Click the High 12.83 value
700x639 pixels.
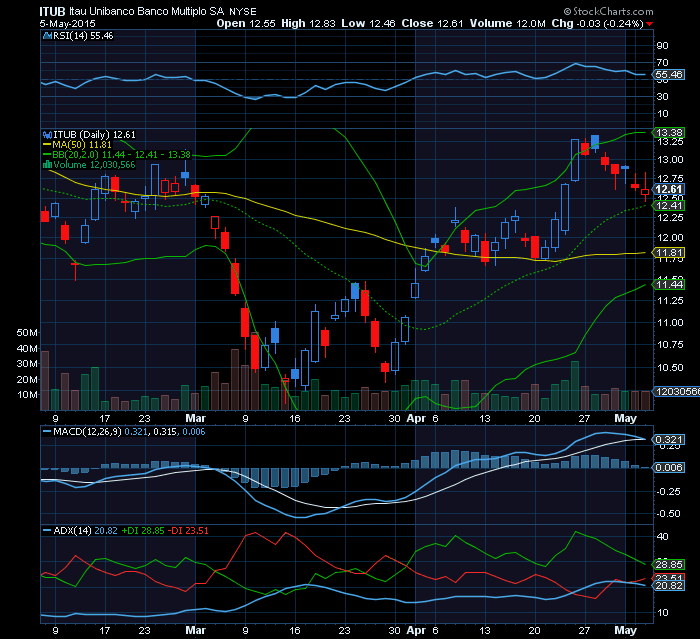pyautogui.click(x=308, y=24)
